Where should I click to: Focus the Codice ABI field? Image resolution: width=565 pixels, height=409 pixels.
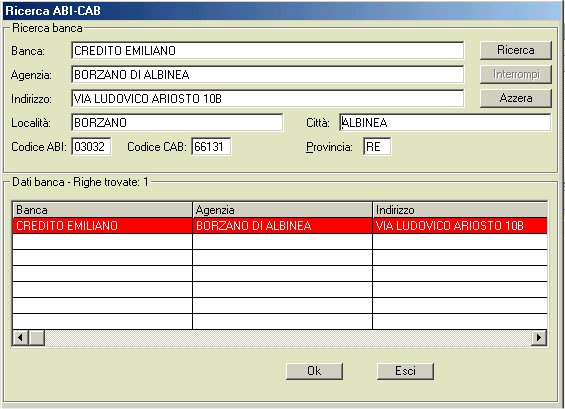[91, 147]
